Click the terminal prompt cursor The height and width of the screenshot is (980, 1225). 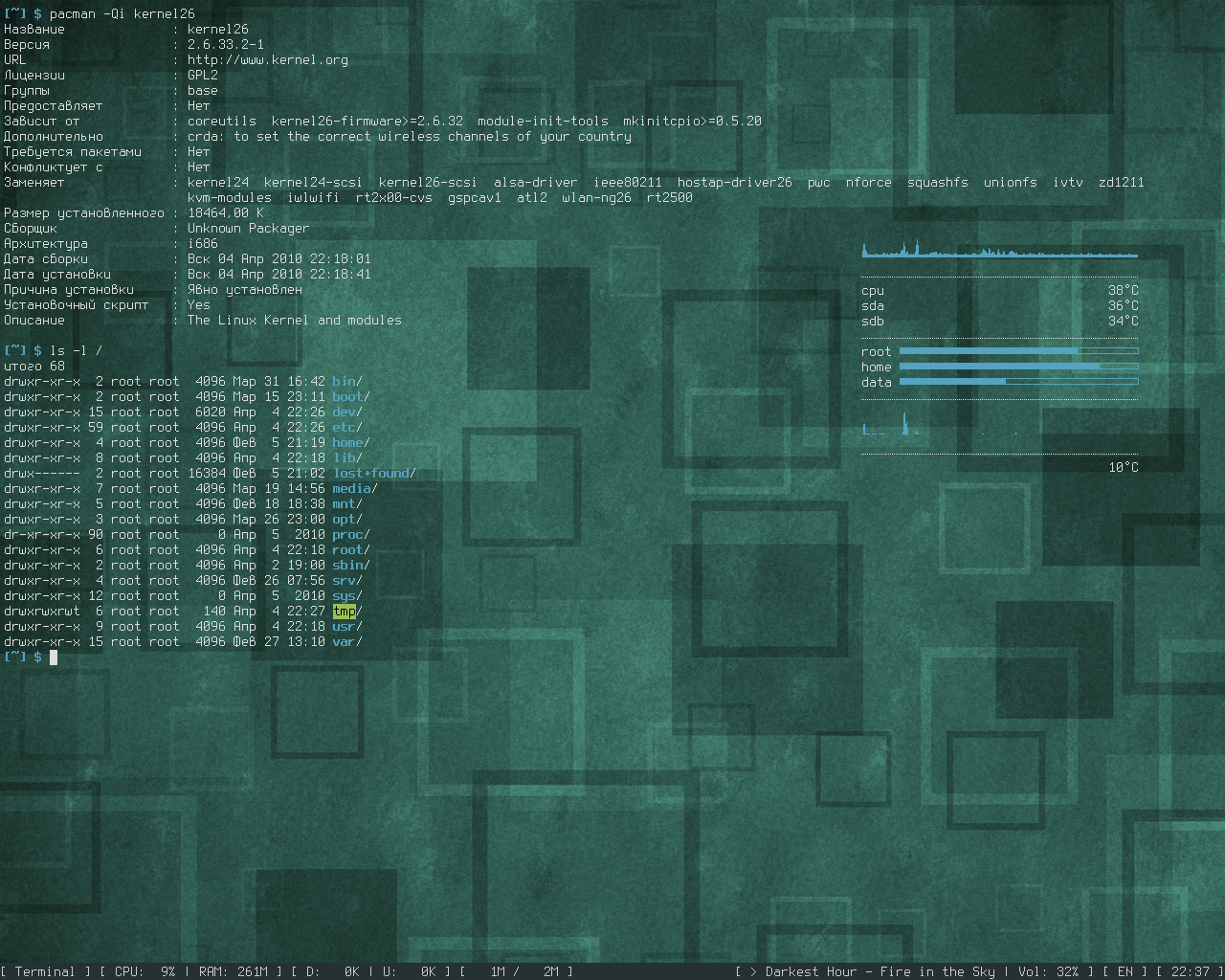click(x=54, y=657)
